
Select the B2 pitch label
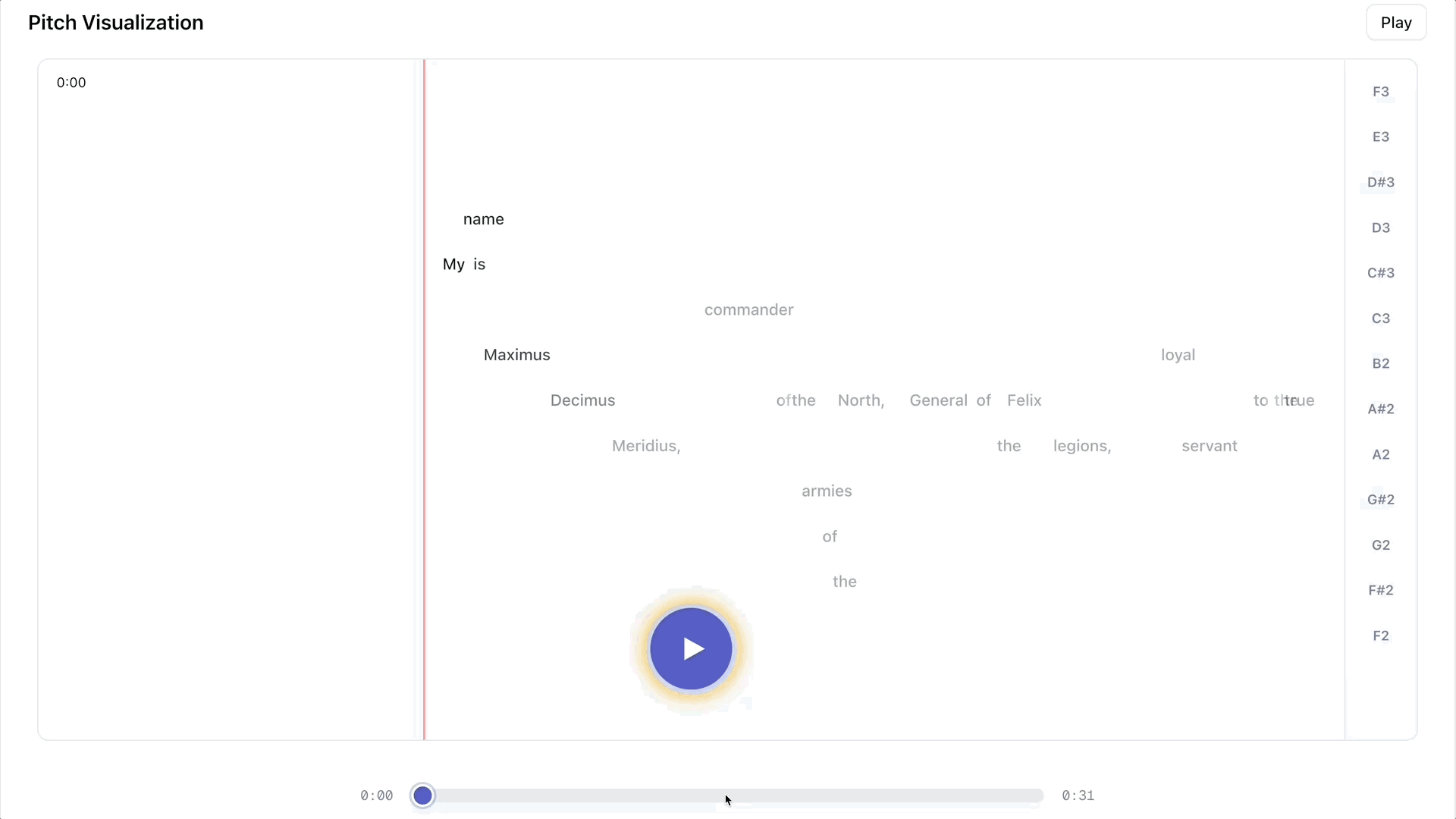pos(1381,364)
